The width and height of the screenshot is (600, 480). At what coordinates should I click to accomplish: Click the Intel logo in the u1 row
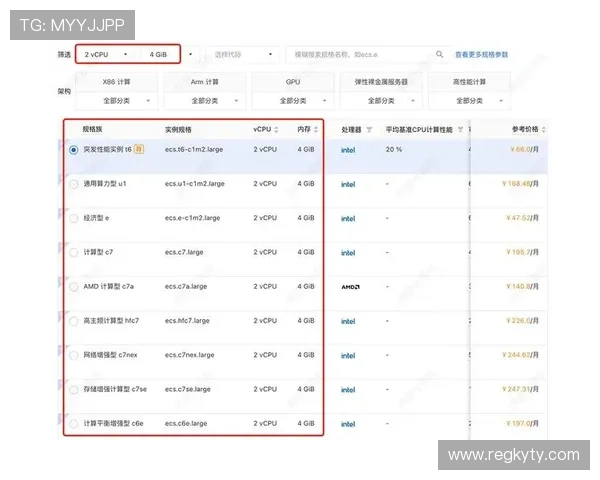(x=348, y=184)
